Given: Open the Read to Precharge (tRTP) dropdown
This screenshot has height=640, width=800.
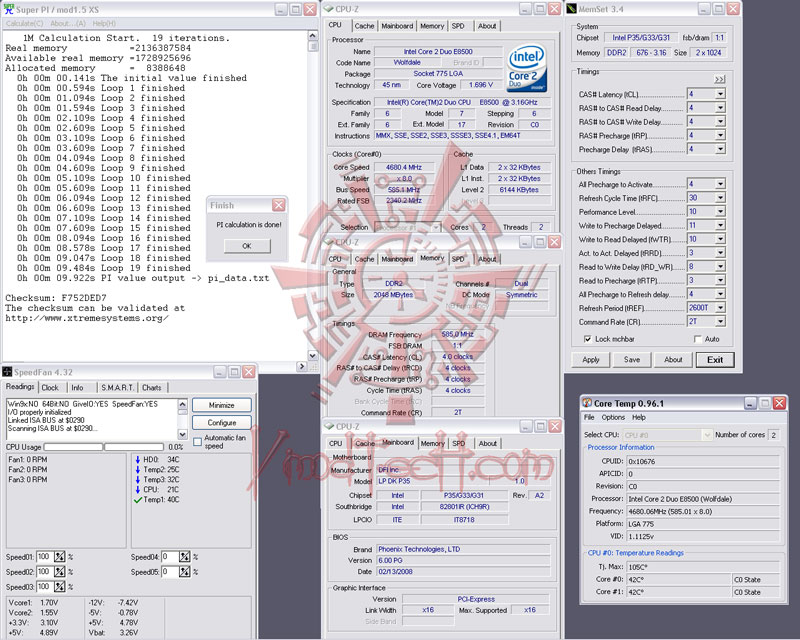Looking at the screenshot, I should (720, 280).
